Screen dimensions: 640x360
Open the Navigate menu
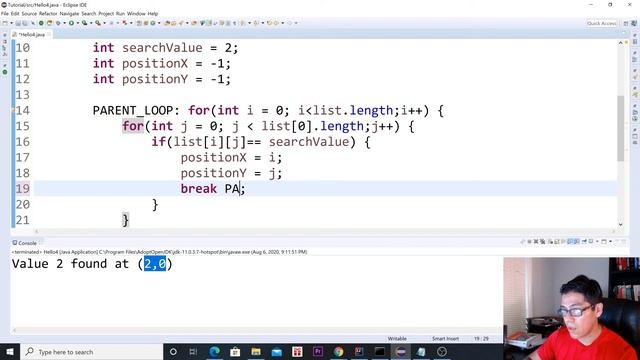click(x=69, y=13)
